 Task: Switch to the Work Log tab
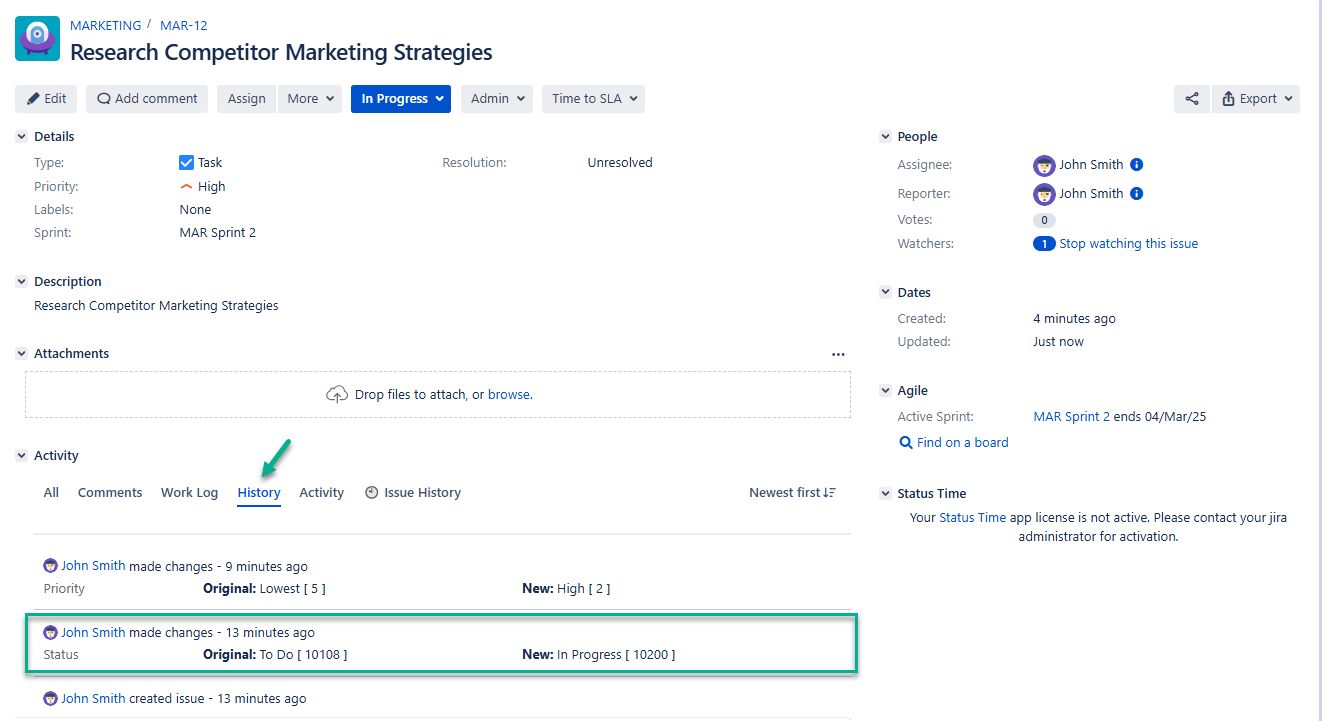click(x=189, y=492)
